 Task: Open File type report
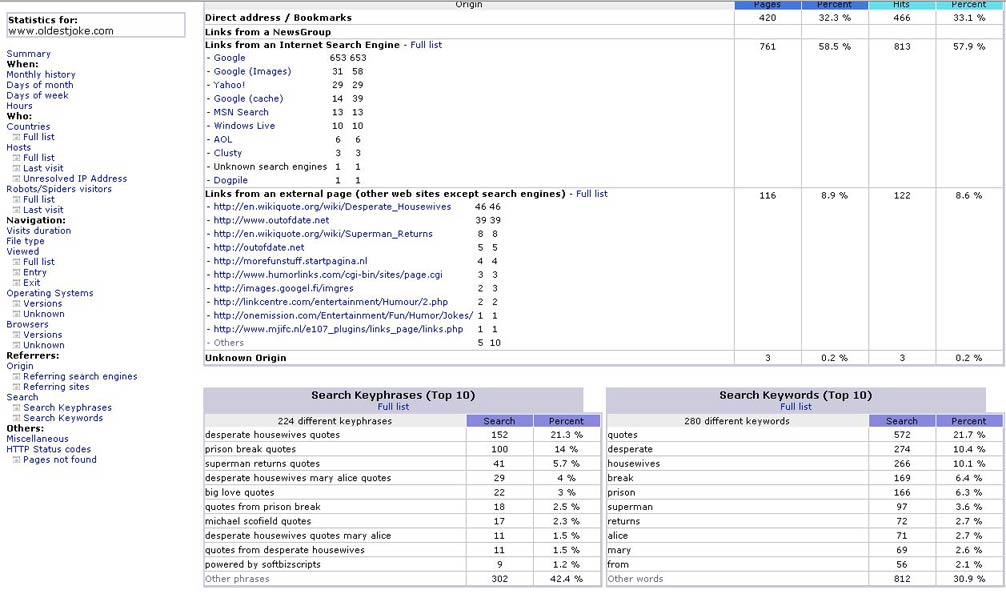coord(25,241)
